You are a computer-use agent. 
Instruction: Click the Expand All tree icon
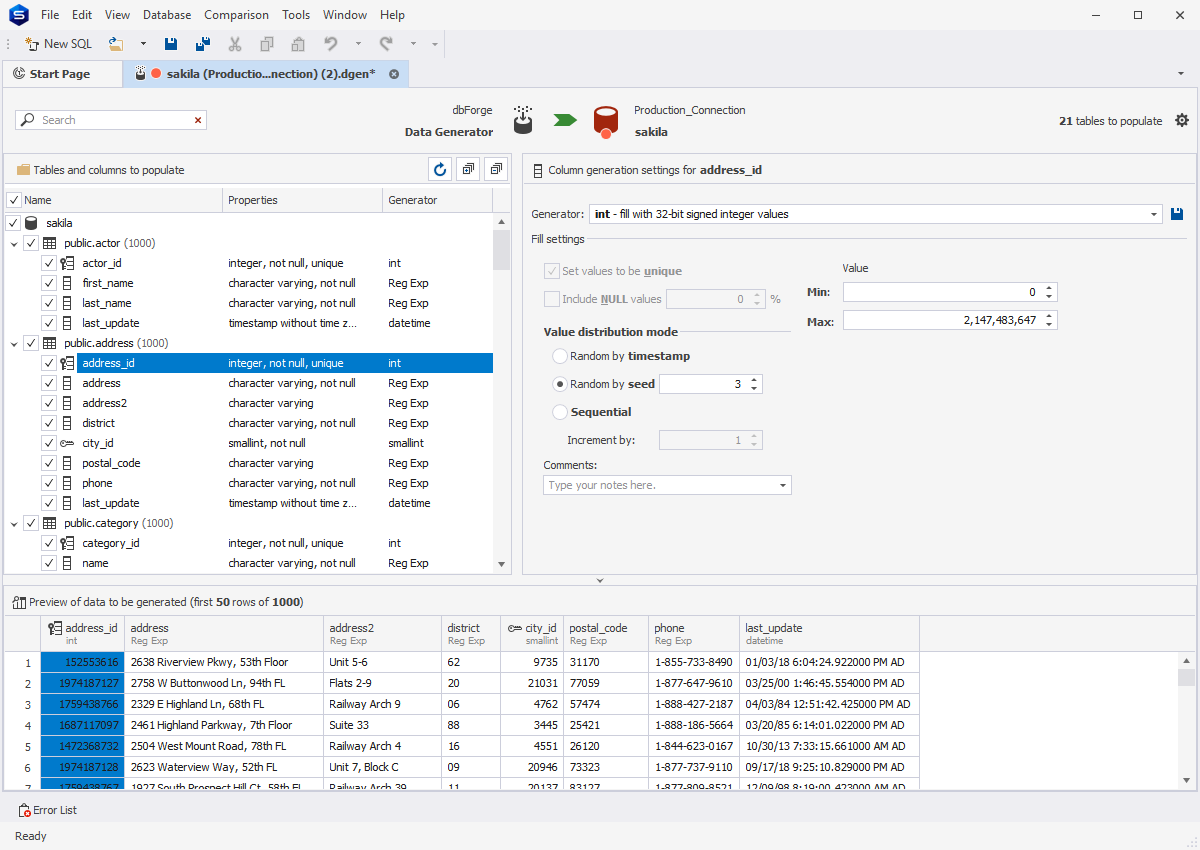pyautogui.click(x=468, y=170)
